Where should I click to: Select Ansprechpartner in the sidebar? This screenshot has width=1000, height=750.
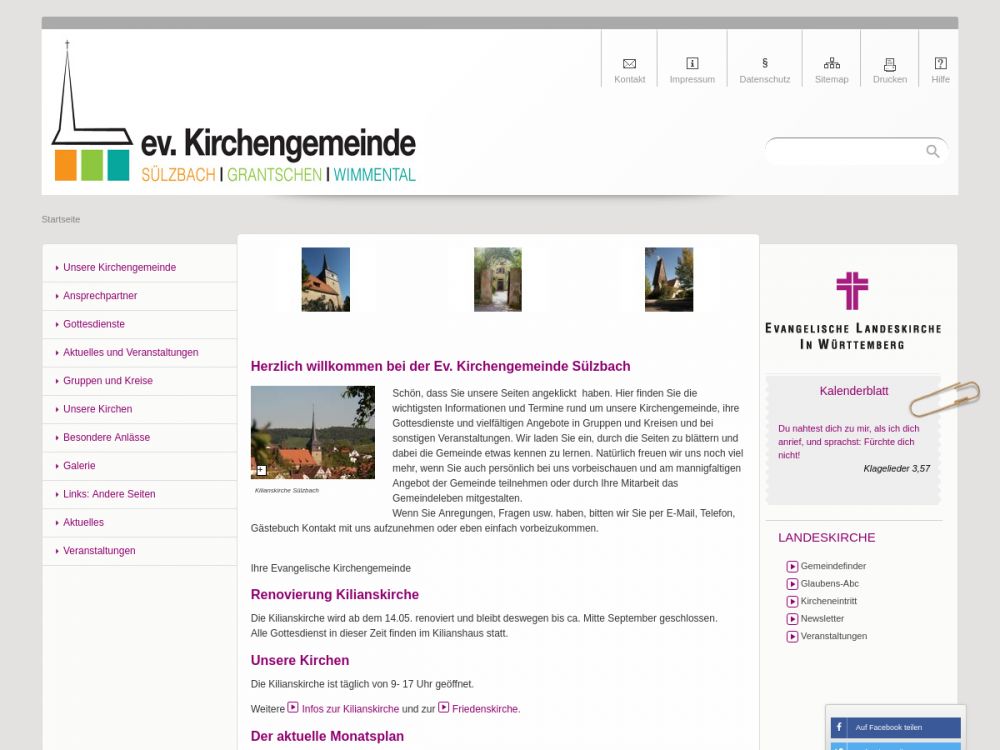(x=100, y=296)
